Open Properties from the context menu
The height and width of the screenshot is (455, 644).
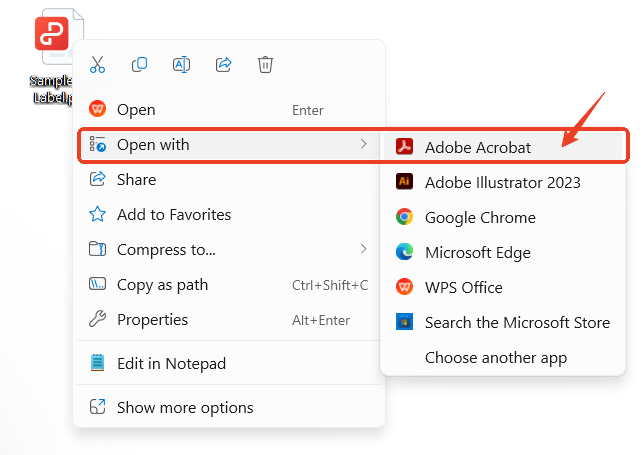pos(229,319)
